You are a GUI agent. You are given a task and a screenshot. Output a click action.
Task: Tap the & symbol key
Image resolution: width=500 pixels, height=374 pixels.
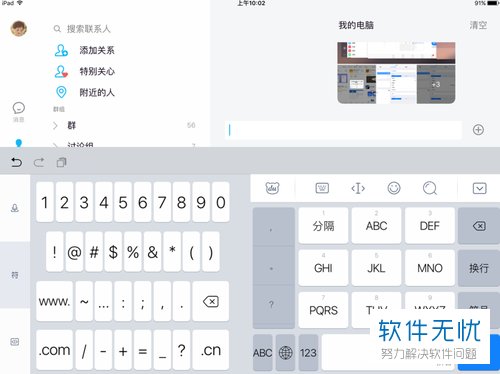(x=152, y=252)
